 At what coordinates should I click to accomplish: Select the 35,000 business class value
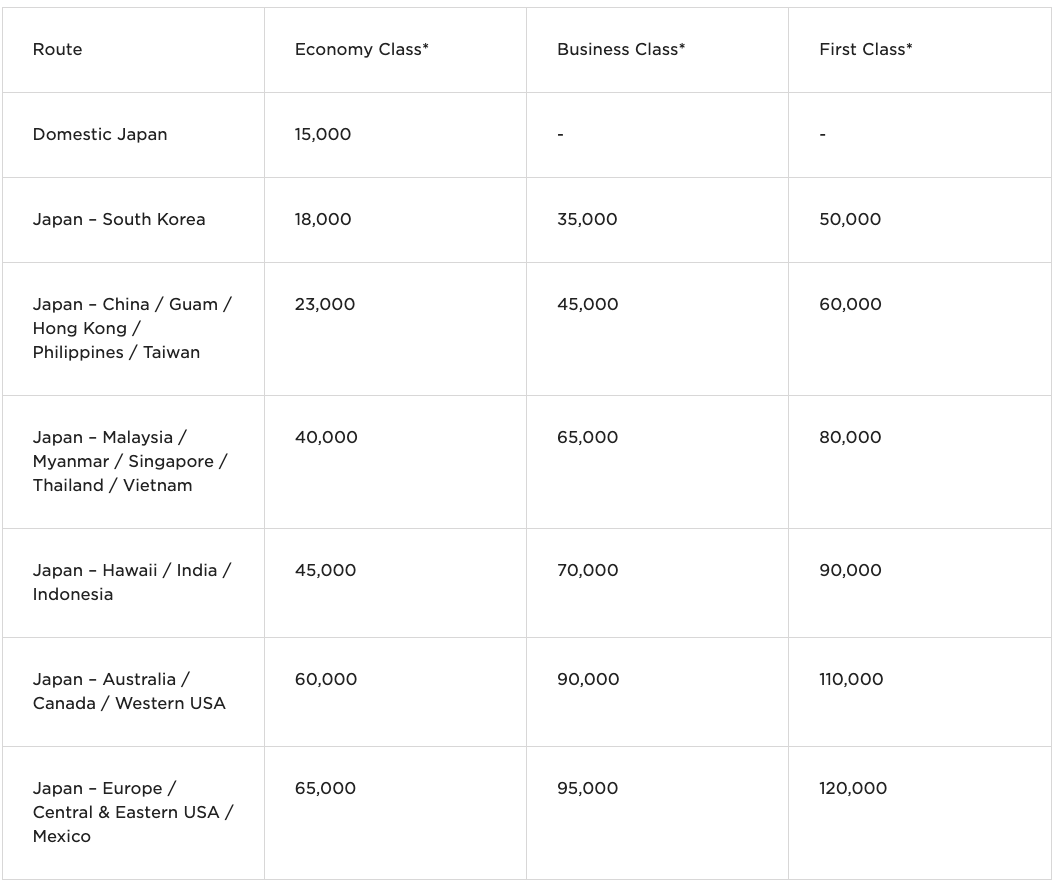pyautogui.click(x=587, y=220)
